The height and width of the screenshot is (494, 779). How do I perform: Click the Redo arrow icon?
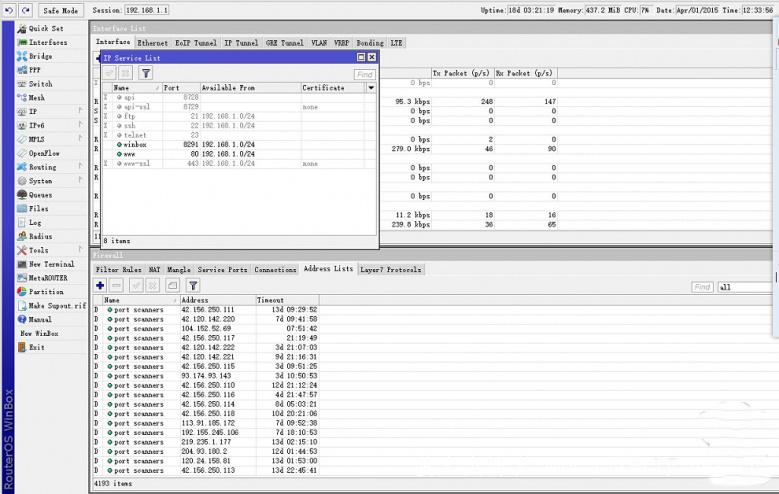[26, 10]
